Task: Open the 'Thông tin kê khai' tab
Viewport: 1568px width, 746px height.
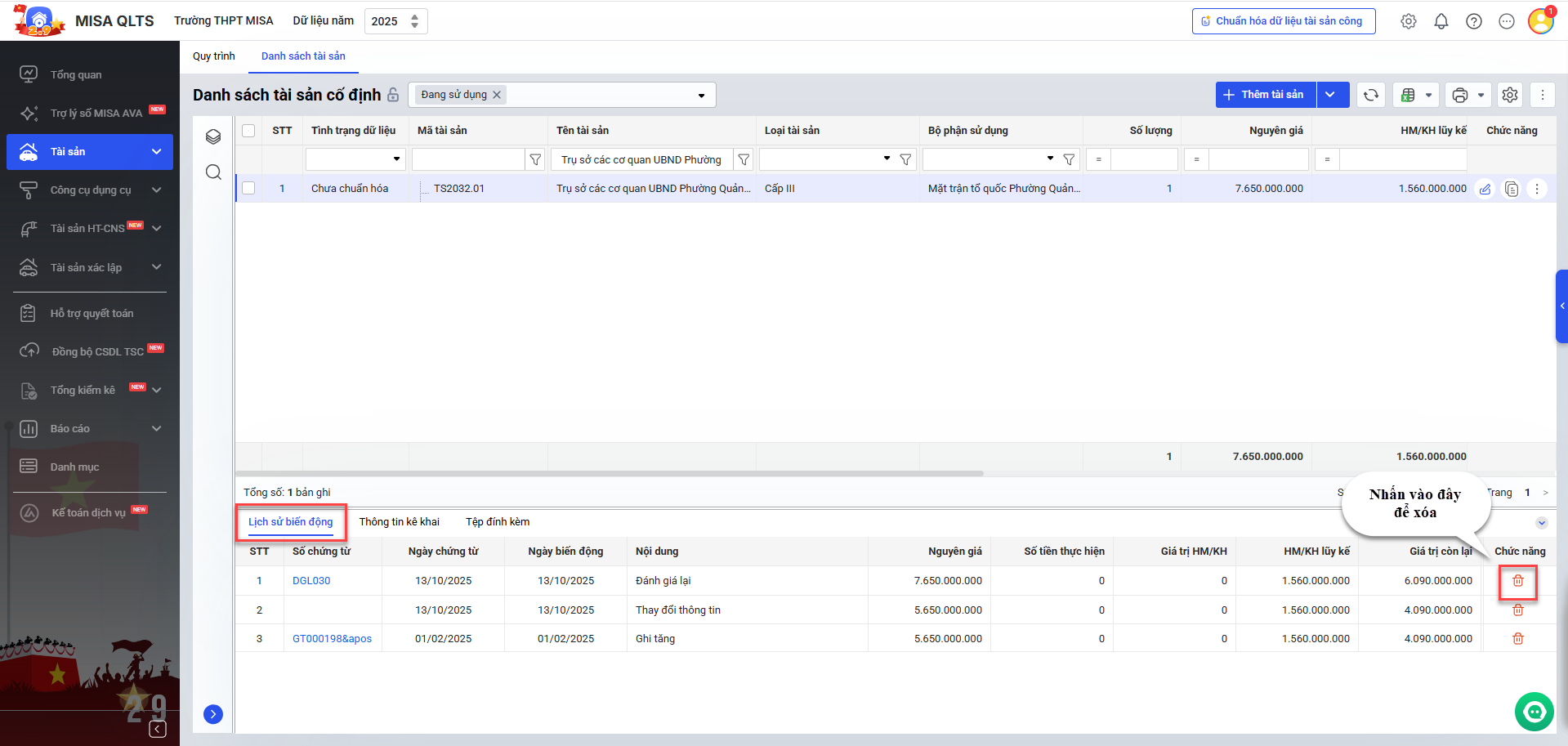Action: pos(399,522)
